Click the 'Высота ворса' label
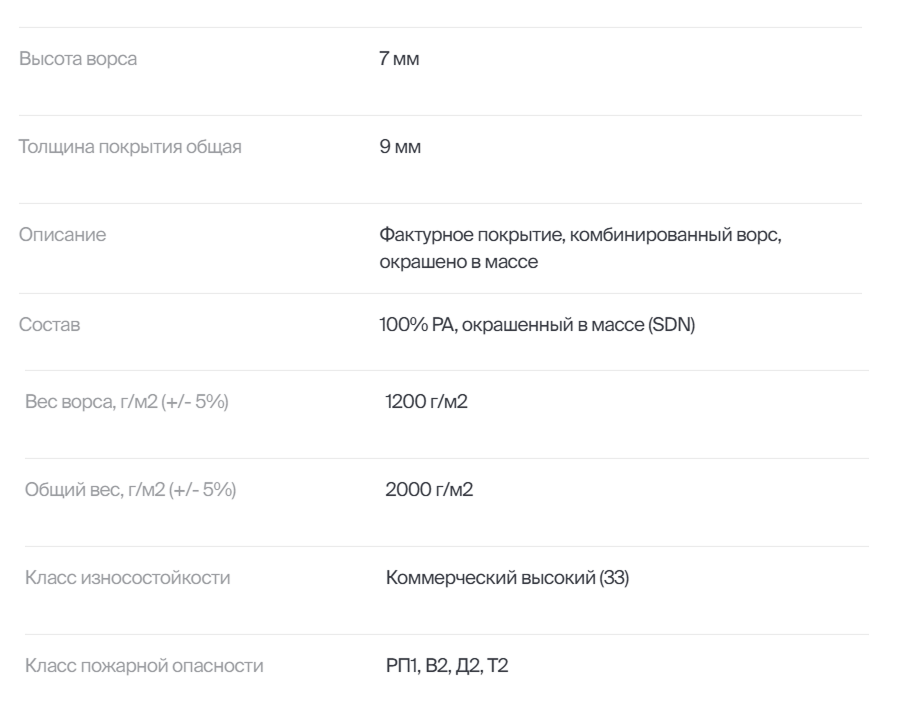 79,60
